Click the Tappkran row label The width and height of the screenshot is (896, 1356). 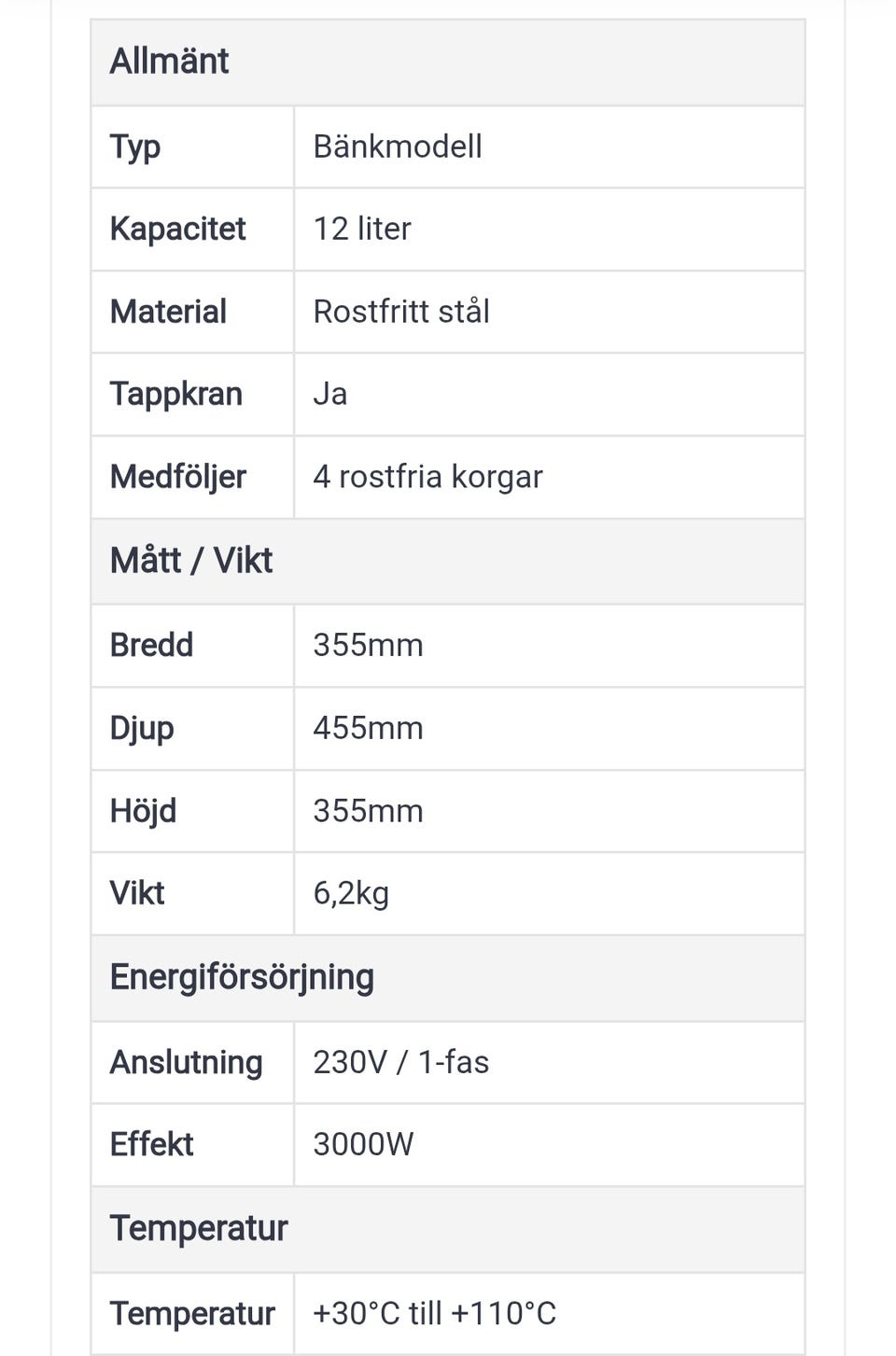(175, 394)
